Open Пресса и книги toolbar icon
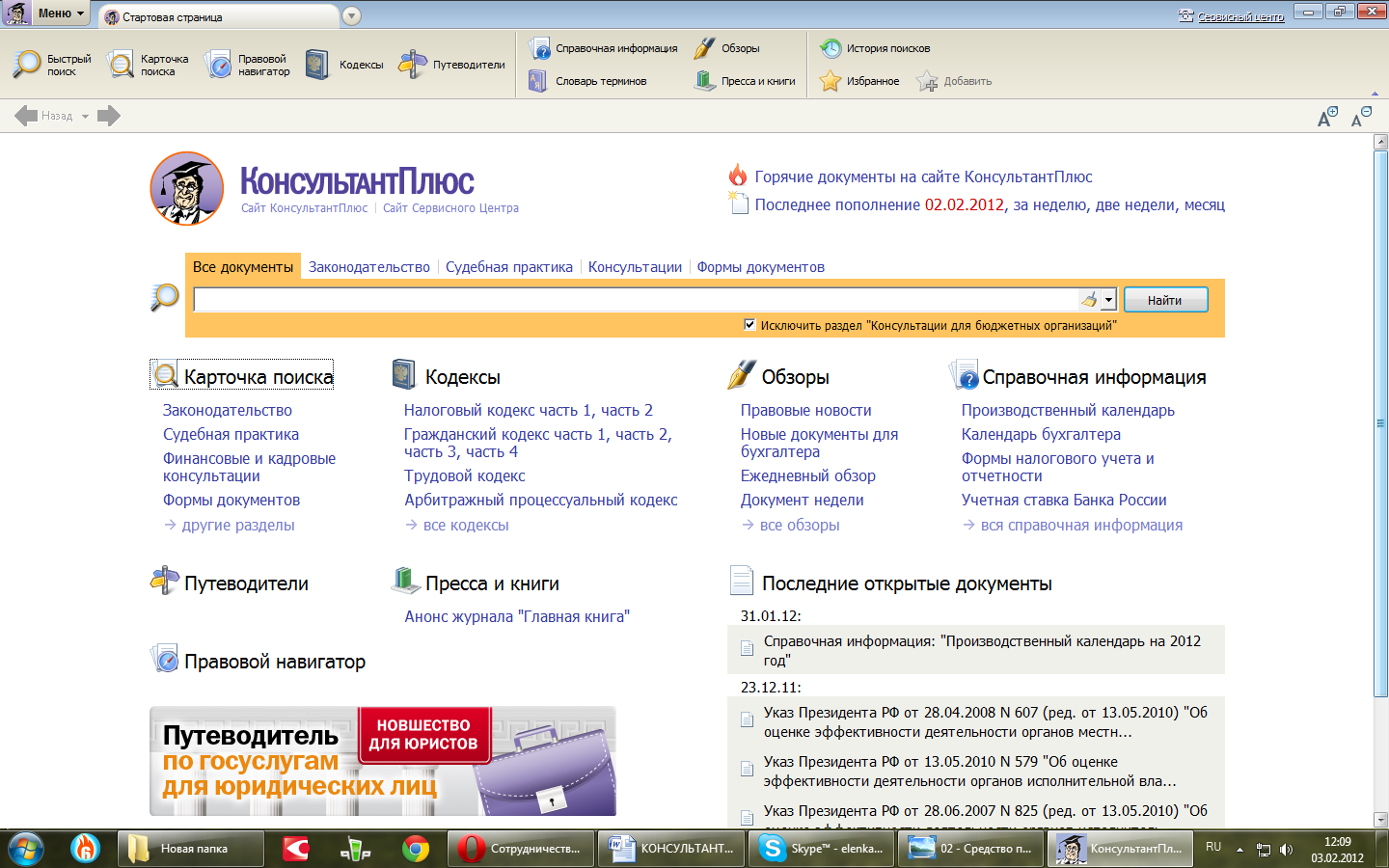 coord(705,81)
